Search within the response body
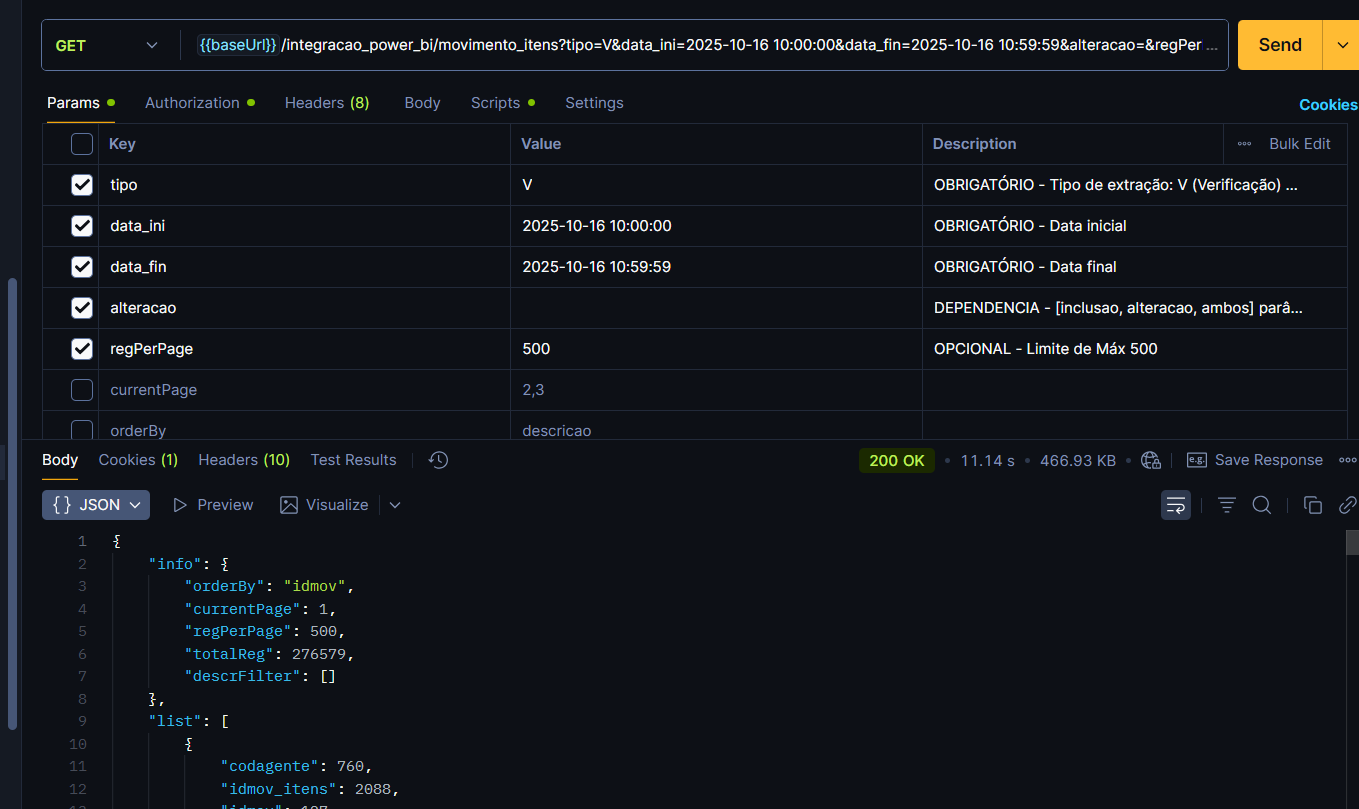 (1262, 505)
